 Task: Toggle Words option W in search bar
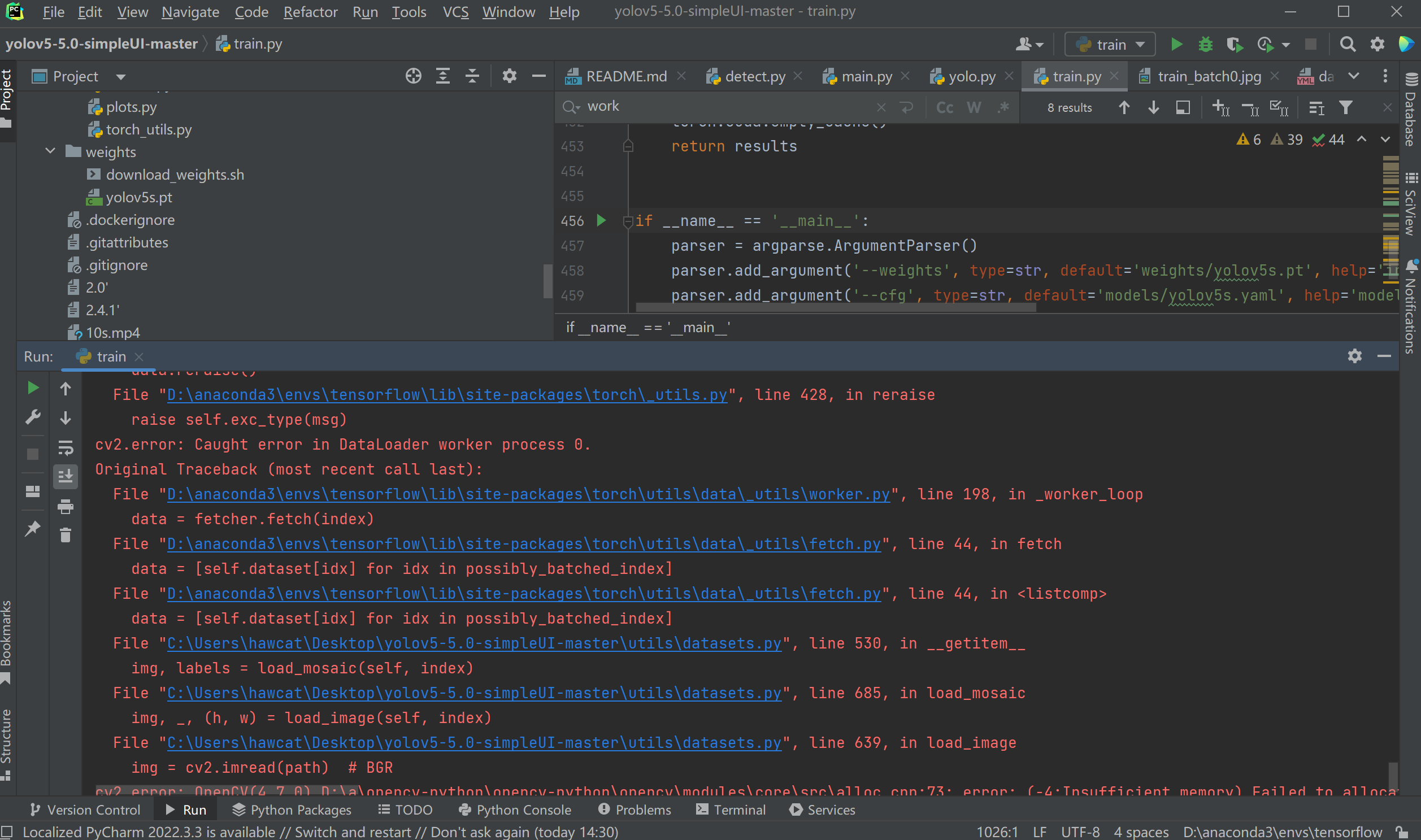pyautogui.click(x=974, y=107)
